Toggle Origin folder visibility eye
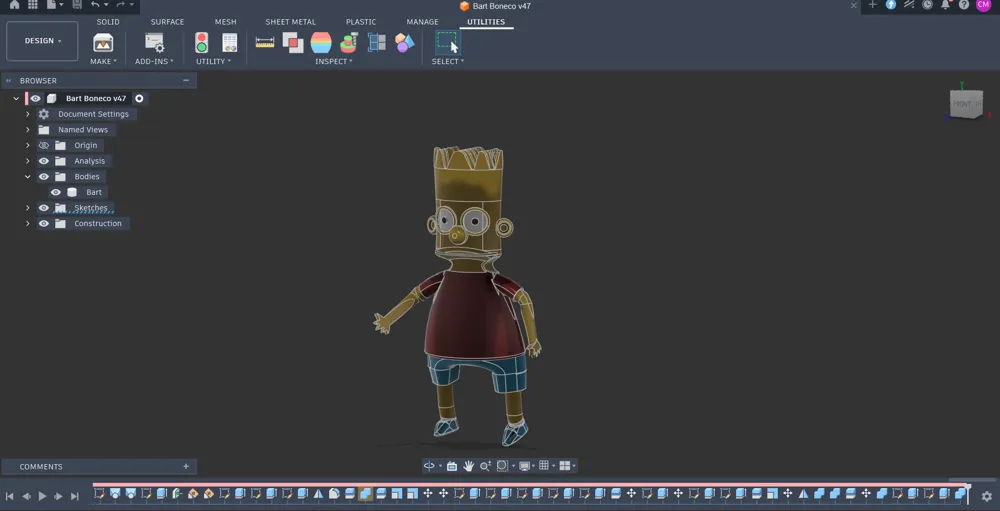Viewport: 1000px width, 511px height. click(x=43, y=145)
